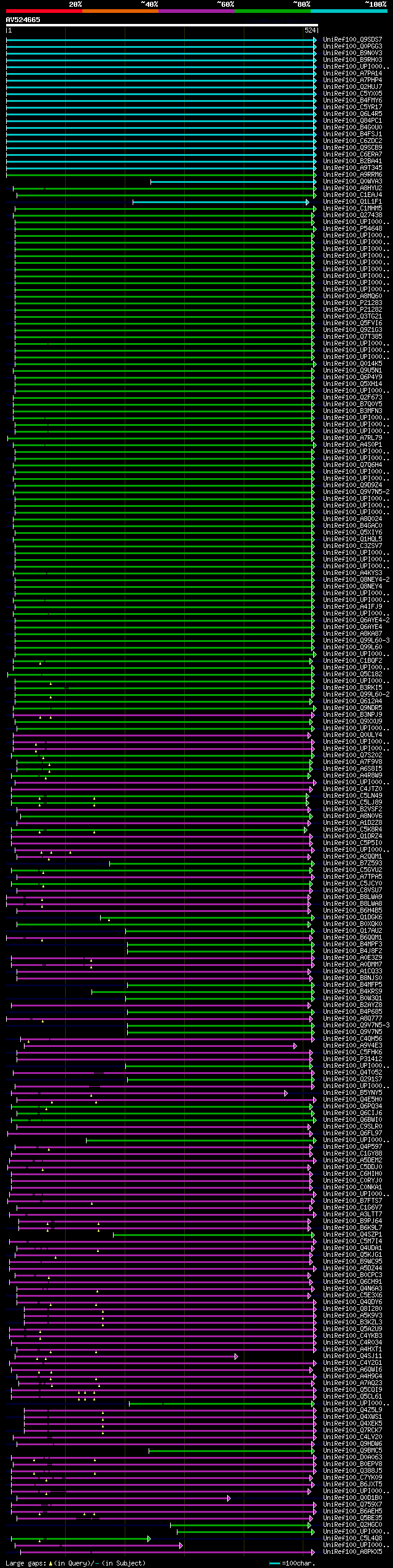Click the cyan ~100% identity legend segment
Viewport: 393px width, 1568px height.
click(349, 11)
